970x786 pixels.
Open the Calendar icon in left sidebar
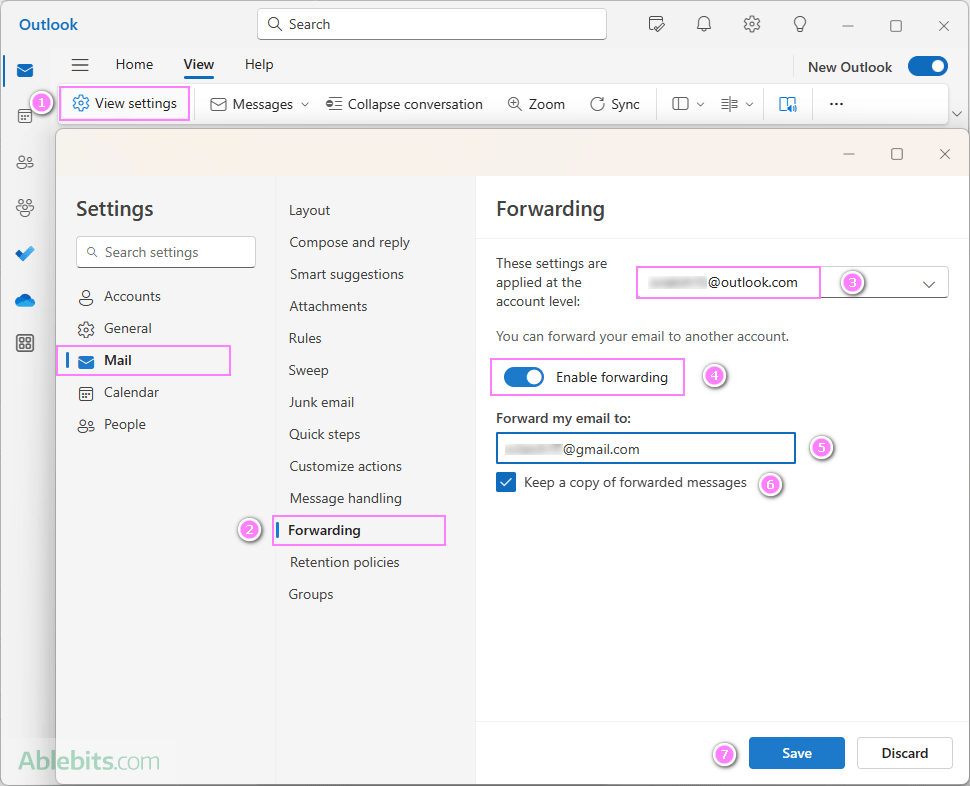point(25,116)
